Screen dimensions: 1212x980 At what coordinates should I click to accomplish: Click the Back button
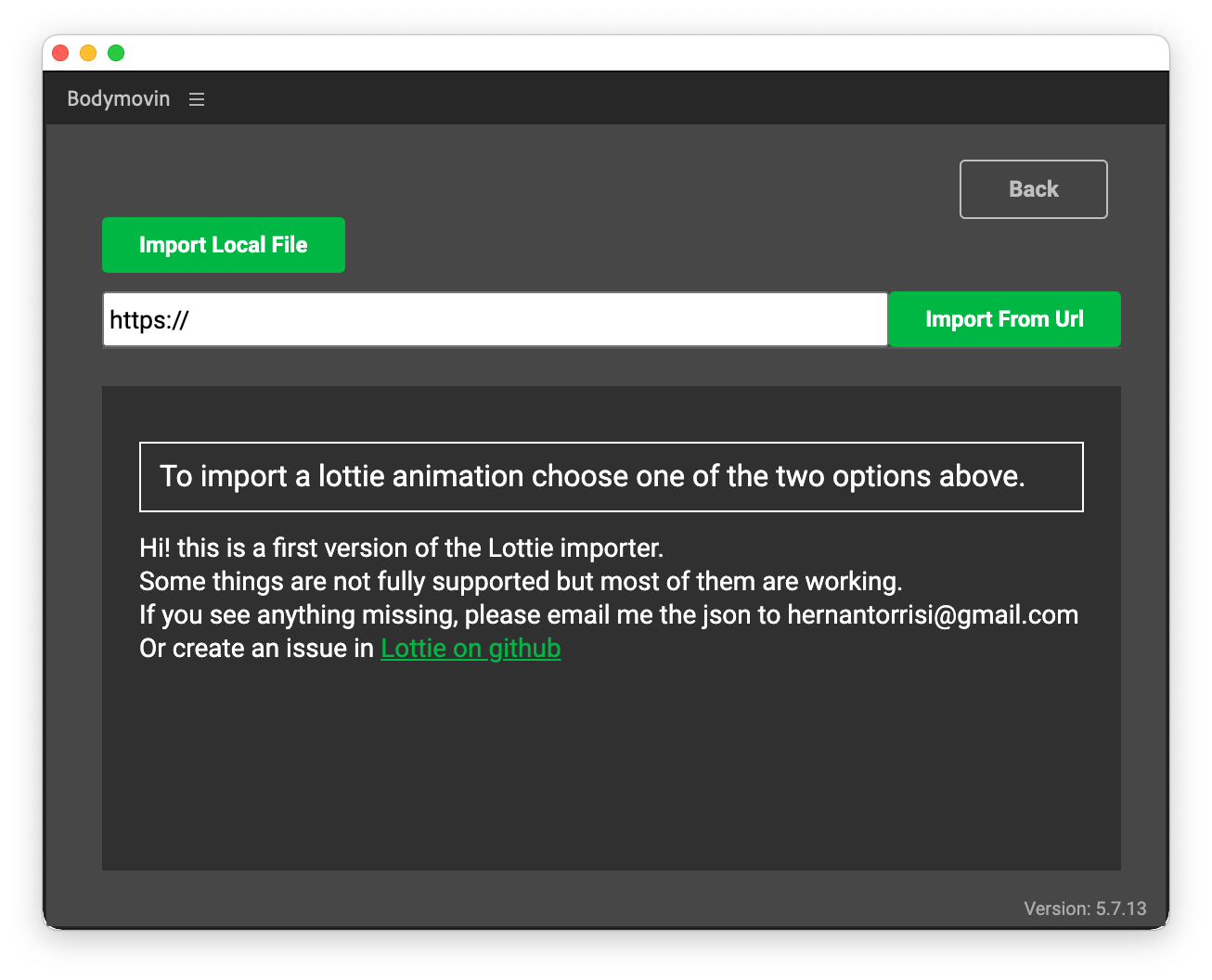point(1033,189)
